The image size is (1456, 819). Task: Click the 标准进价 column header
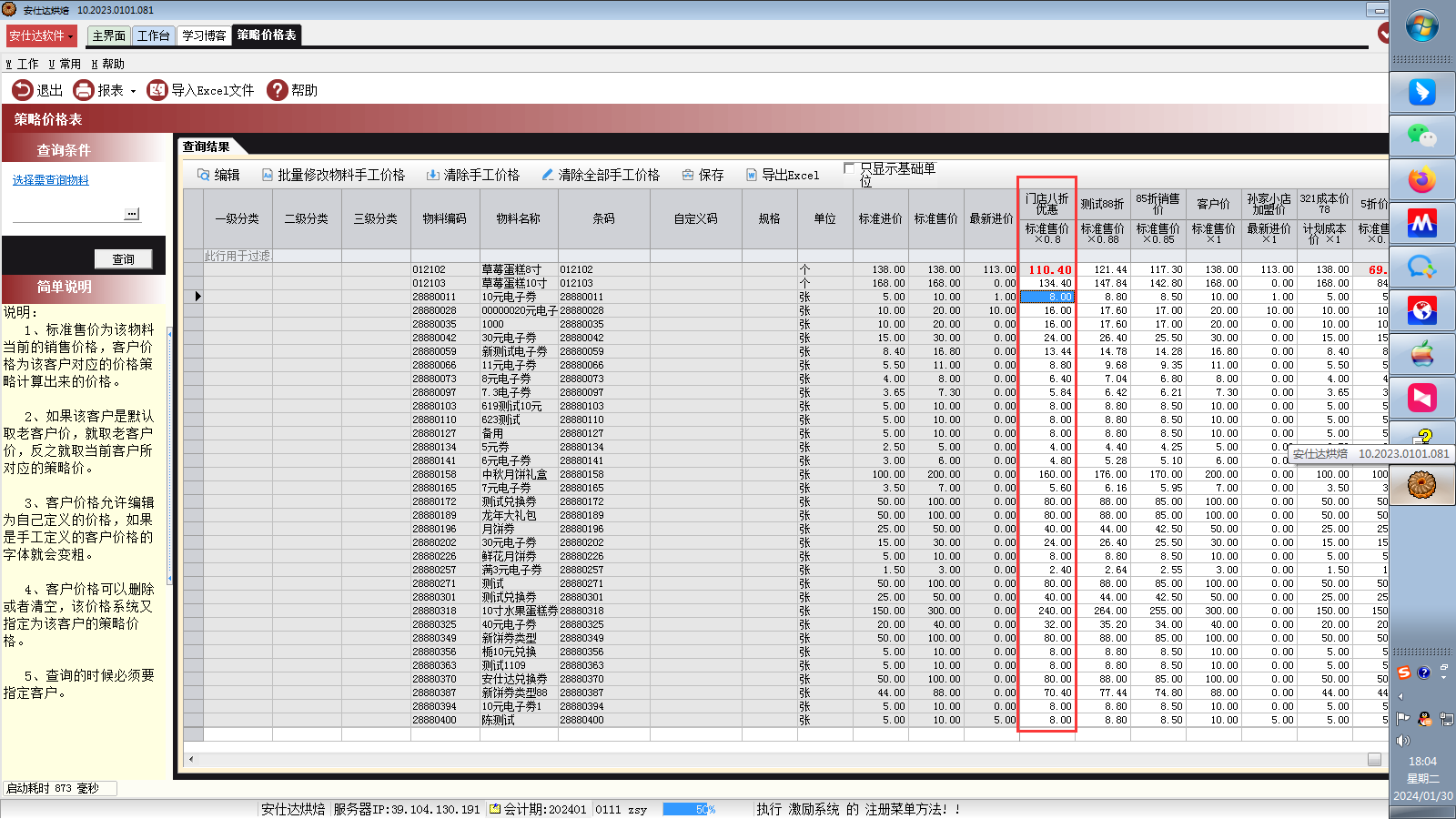(880, 218)
